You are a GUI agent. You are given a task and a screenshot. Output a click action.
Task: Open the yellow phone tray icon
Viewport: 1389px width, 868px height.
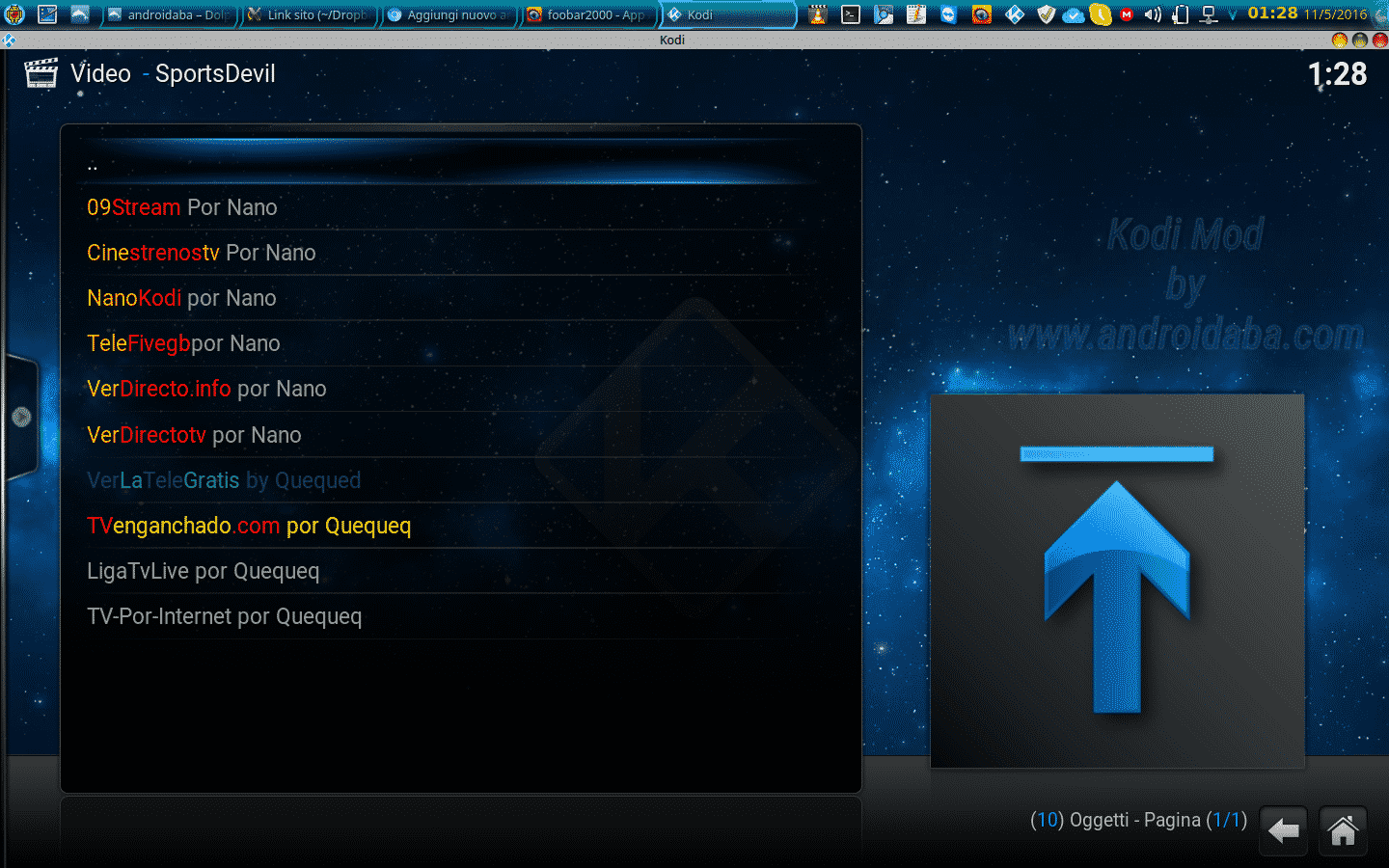tap(1101, 14)
